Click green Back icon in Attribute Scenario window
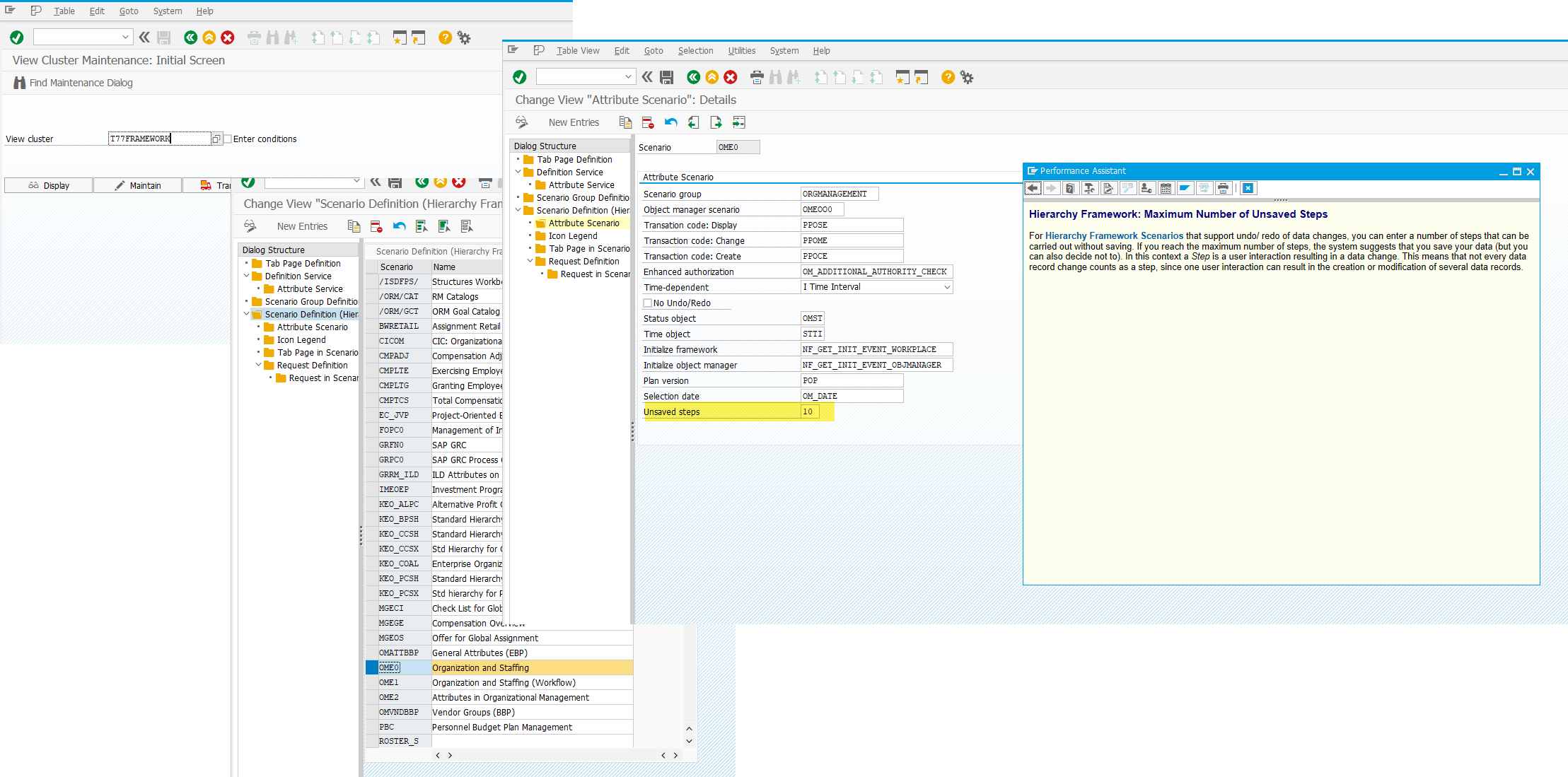Viewport: 1568px width, 777px height. [693, 77]
